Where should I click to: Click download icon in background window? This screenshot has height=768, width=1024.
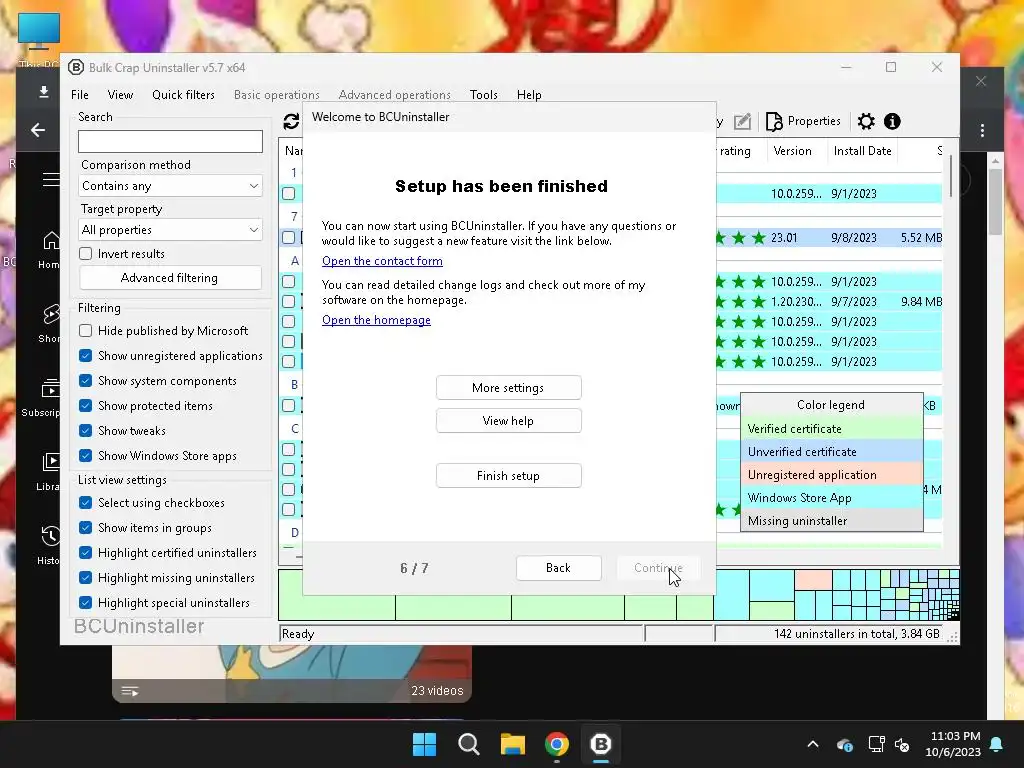click(x=44, y=91)
